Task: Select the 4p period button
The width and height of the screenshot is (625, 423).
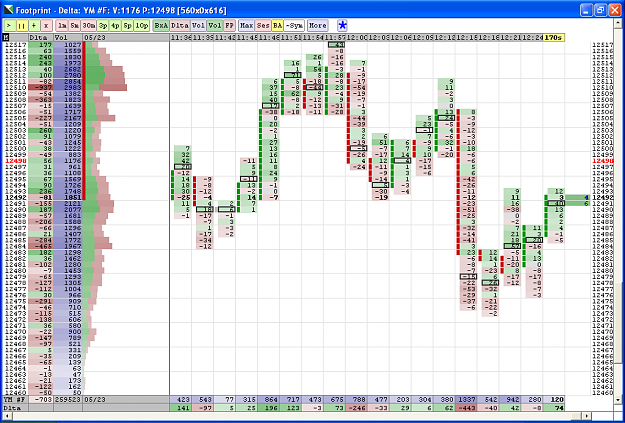Action: tap(115, 26)
